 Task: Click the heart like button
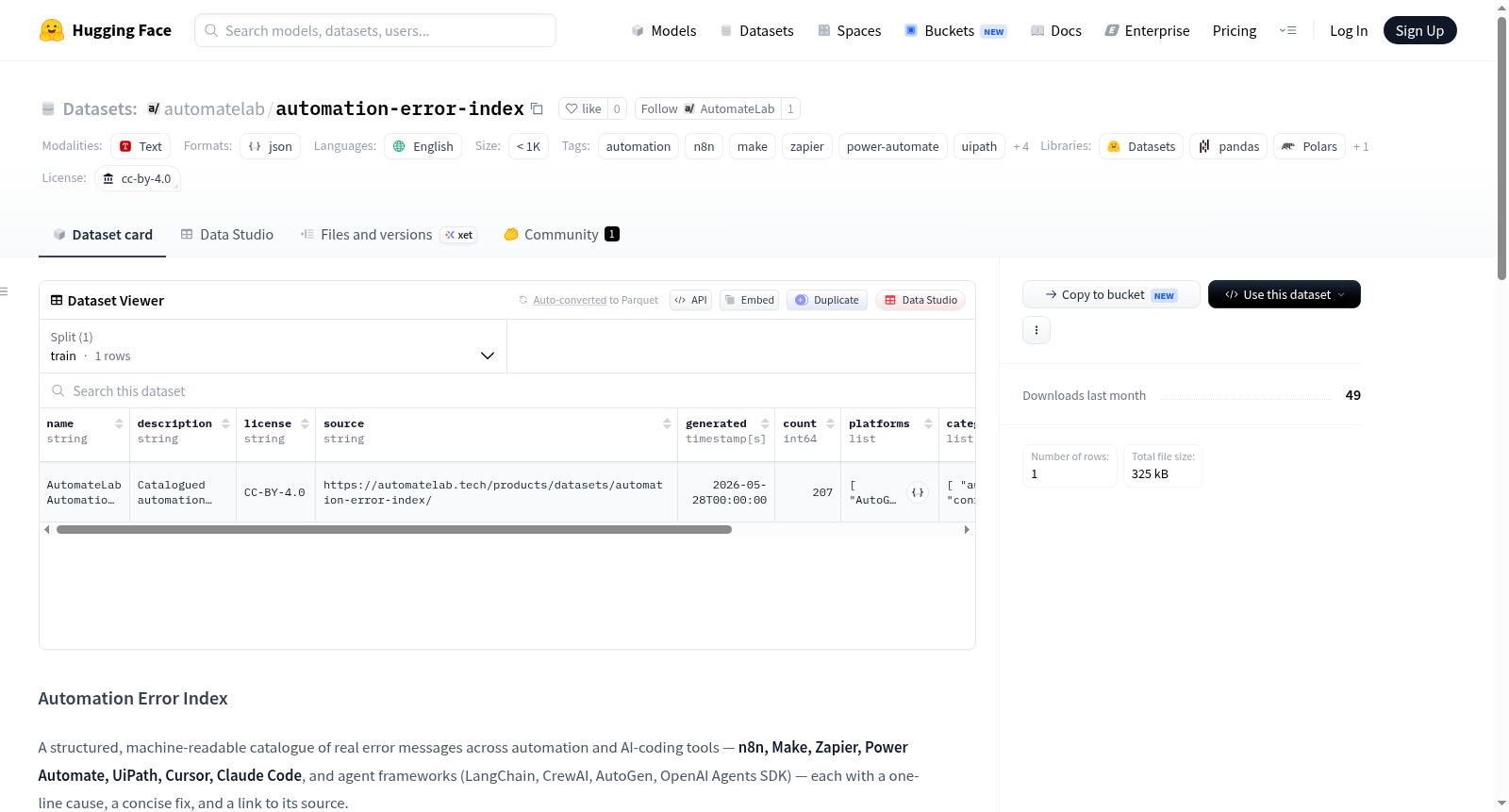click(583, 108)
